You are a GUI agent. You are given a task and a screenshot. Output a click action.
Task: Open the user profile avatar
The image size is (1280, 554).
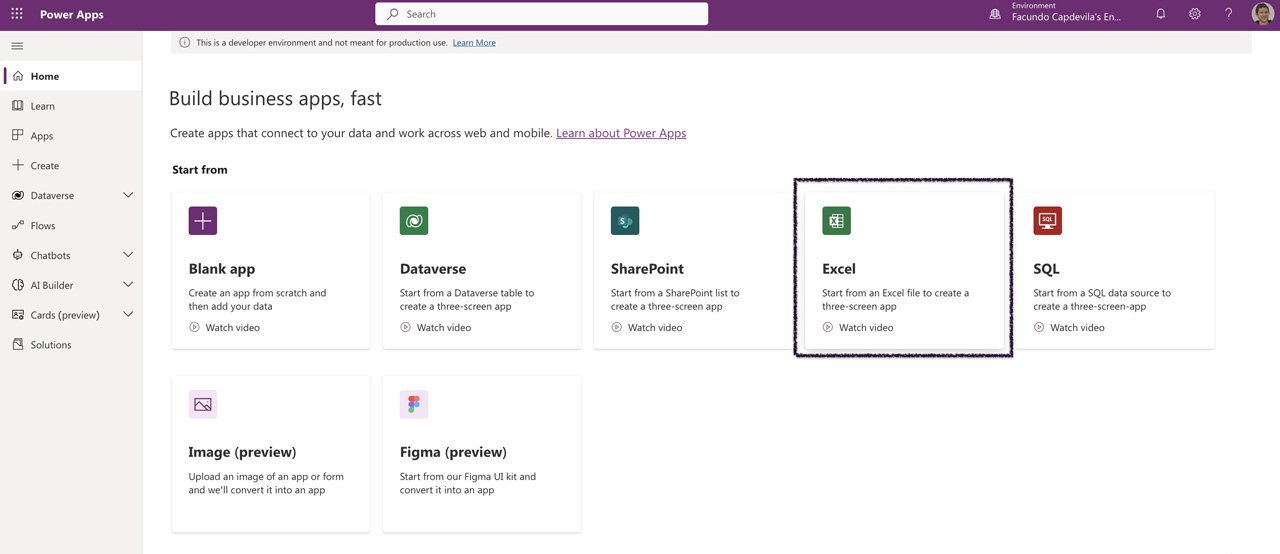point(1263,14)
